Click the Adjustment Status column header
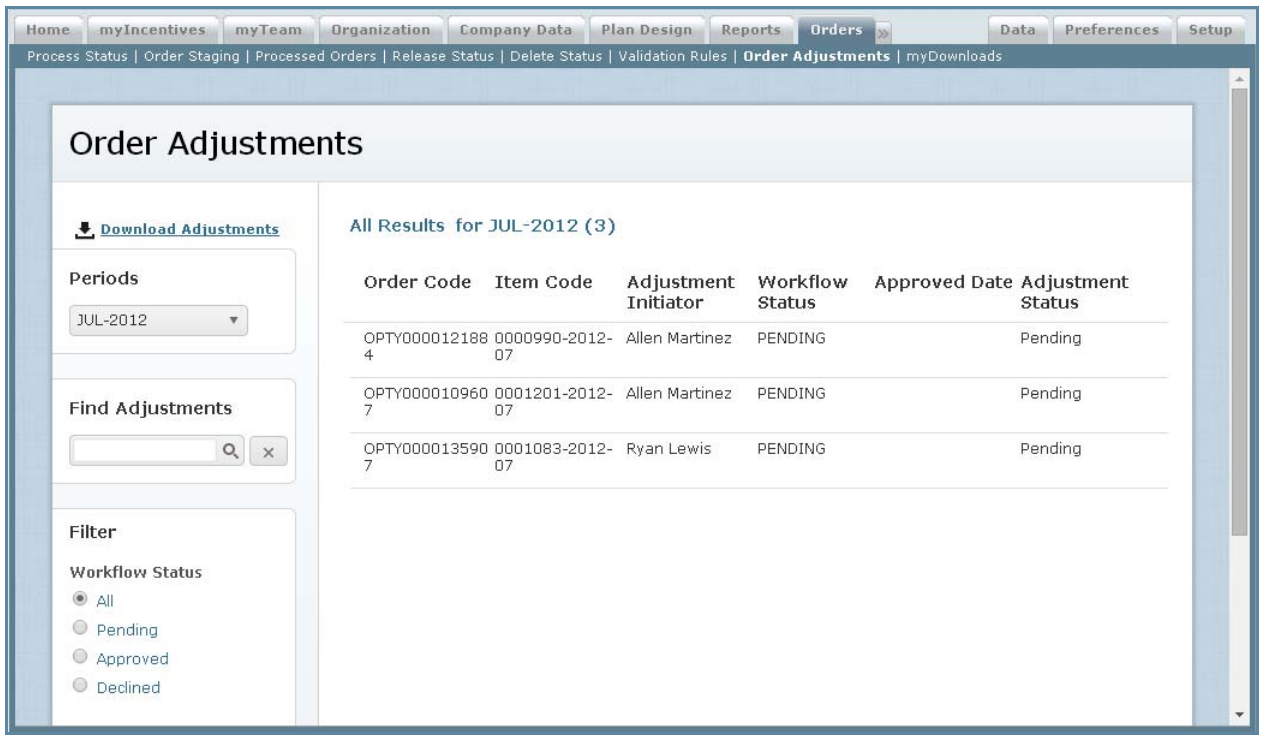This screenshot has height=738, width=1264. tap(1076, 291)
